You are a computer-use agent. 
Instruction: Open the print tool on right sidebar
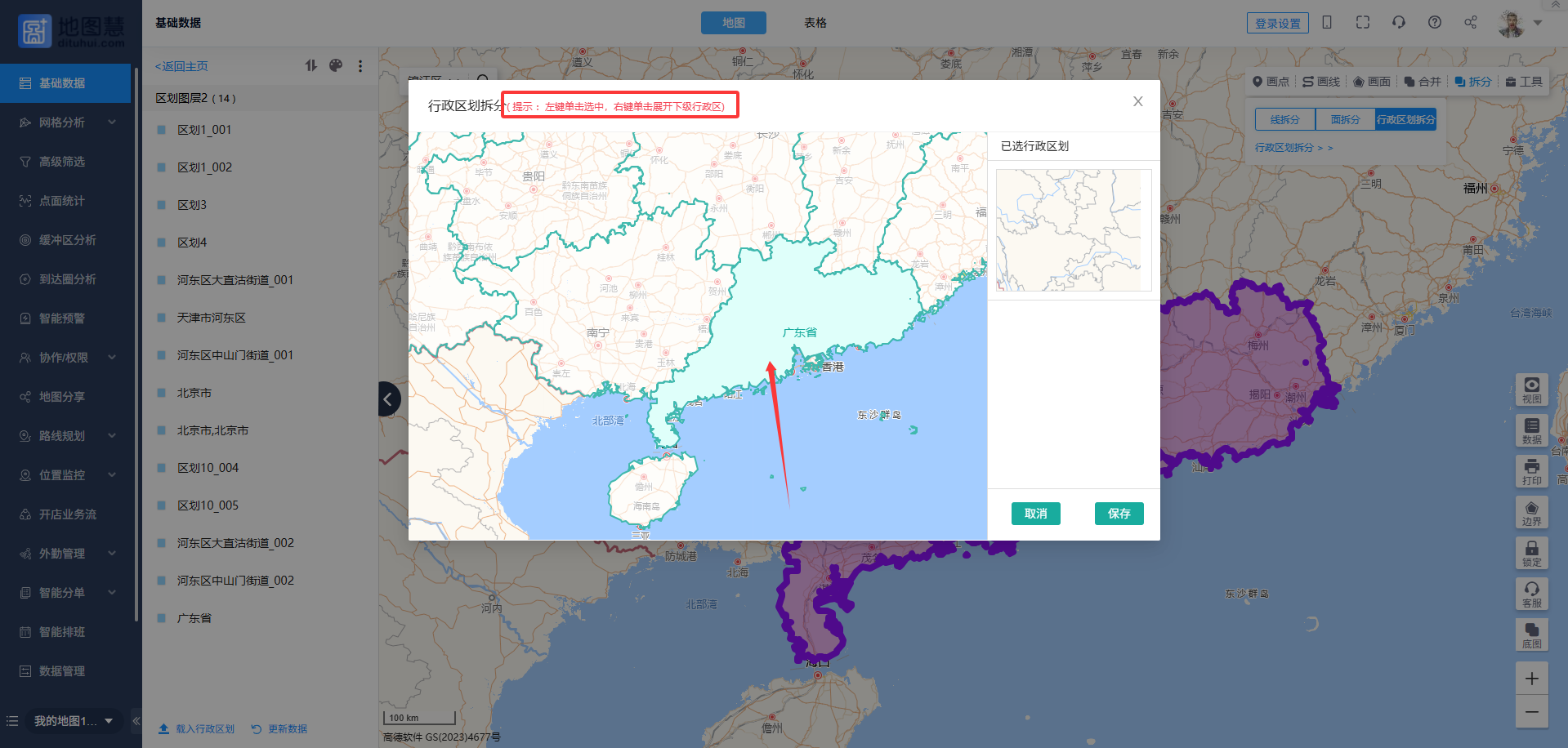click(1531, 471)
